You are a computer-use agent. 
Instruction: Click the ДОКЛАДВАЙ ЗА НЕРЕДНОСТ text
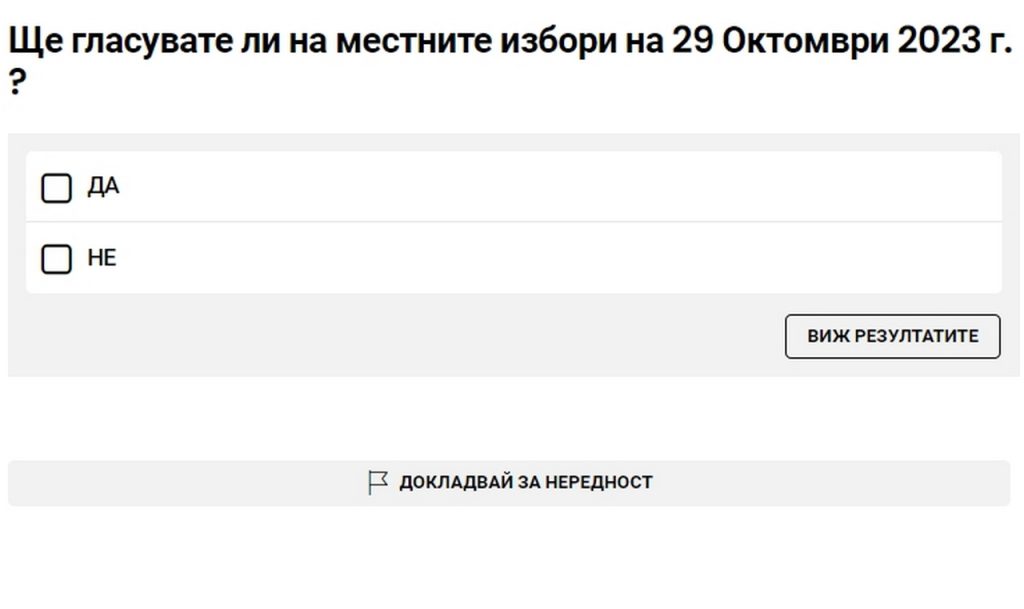pos(525,483)
